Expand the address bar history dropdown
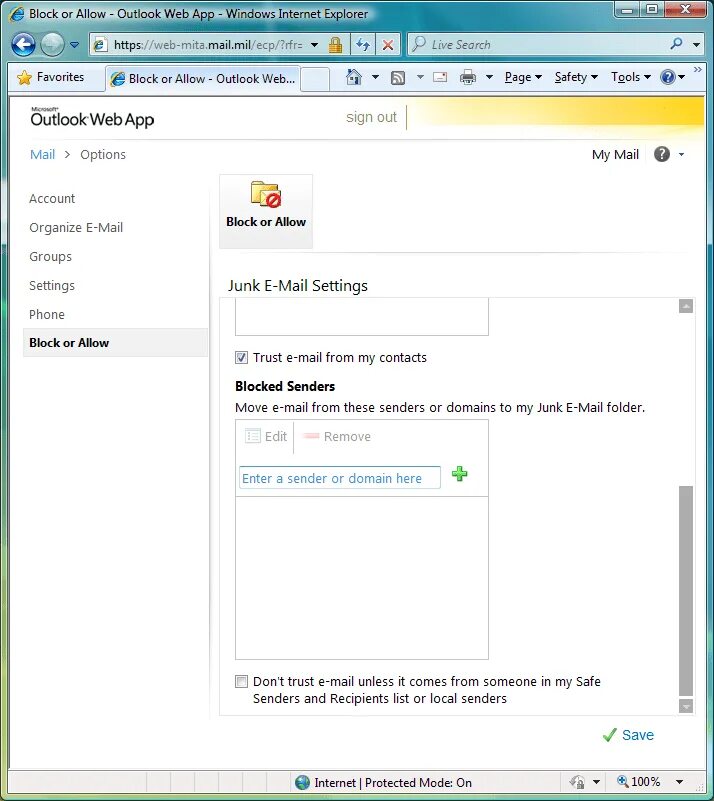 point(315,45)
